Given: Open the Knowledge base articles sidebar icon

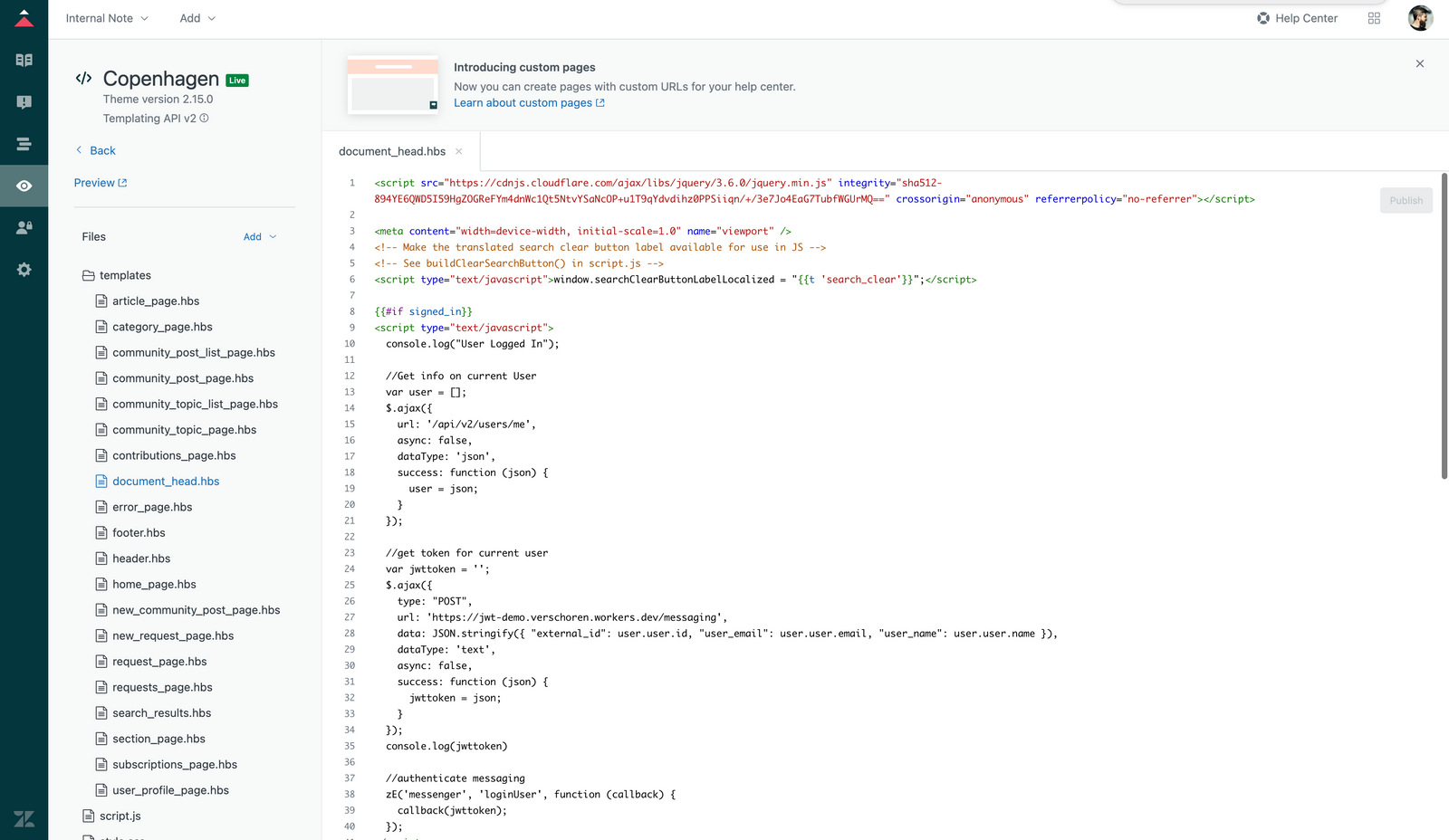Looking at the screenshot, I should click(24, 60).
